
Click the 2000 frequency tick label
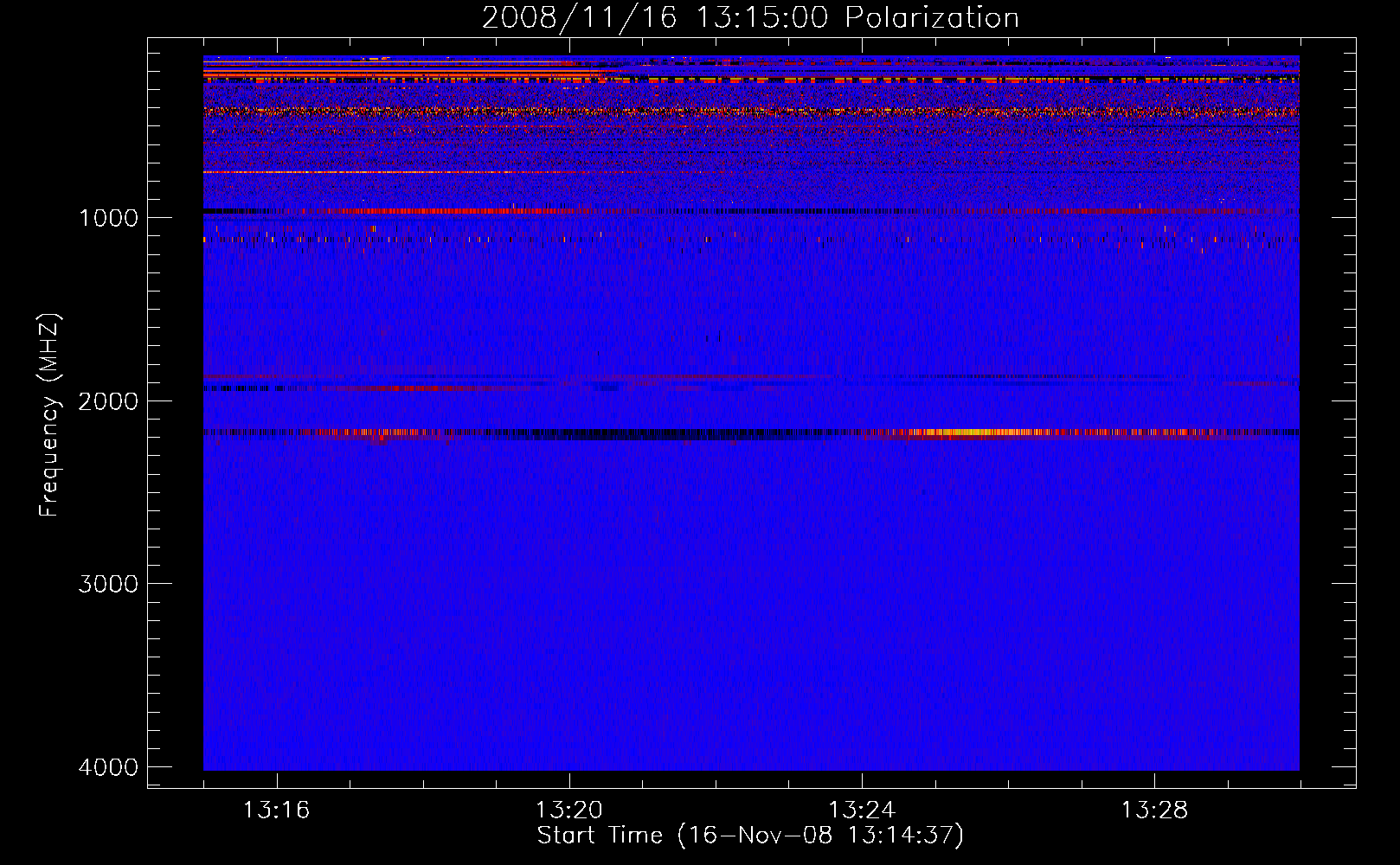[x=108, y=401]
